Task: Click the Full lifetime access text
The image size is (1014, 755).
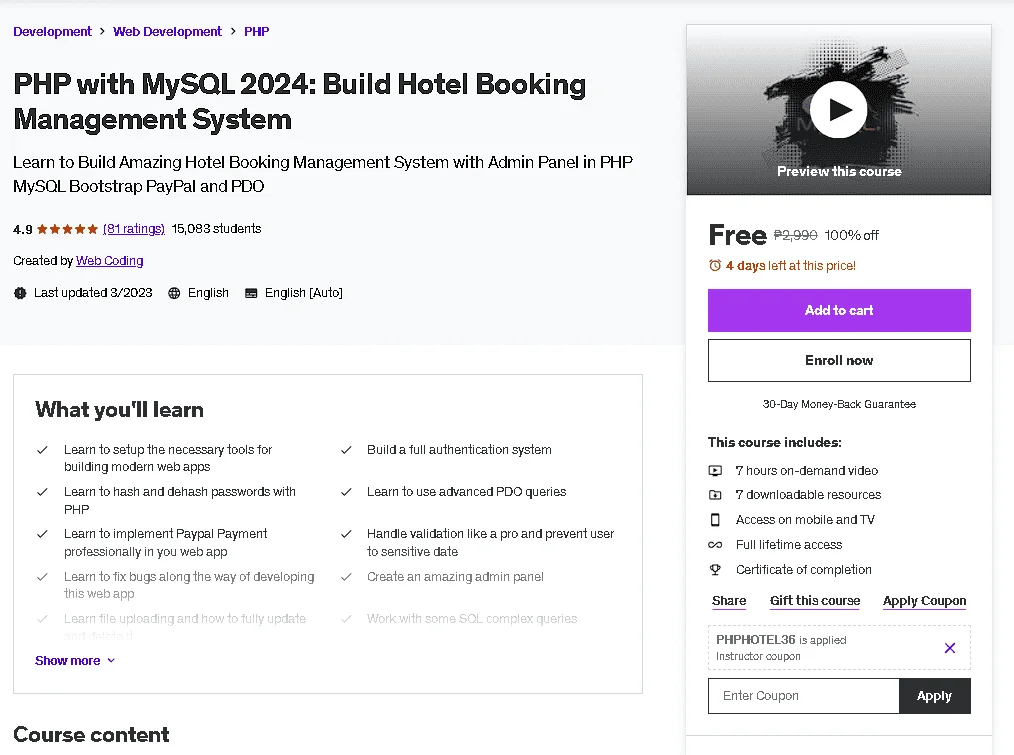Action: (788, 545)
